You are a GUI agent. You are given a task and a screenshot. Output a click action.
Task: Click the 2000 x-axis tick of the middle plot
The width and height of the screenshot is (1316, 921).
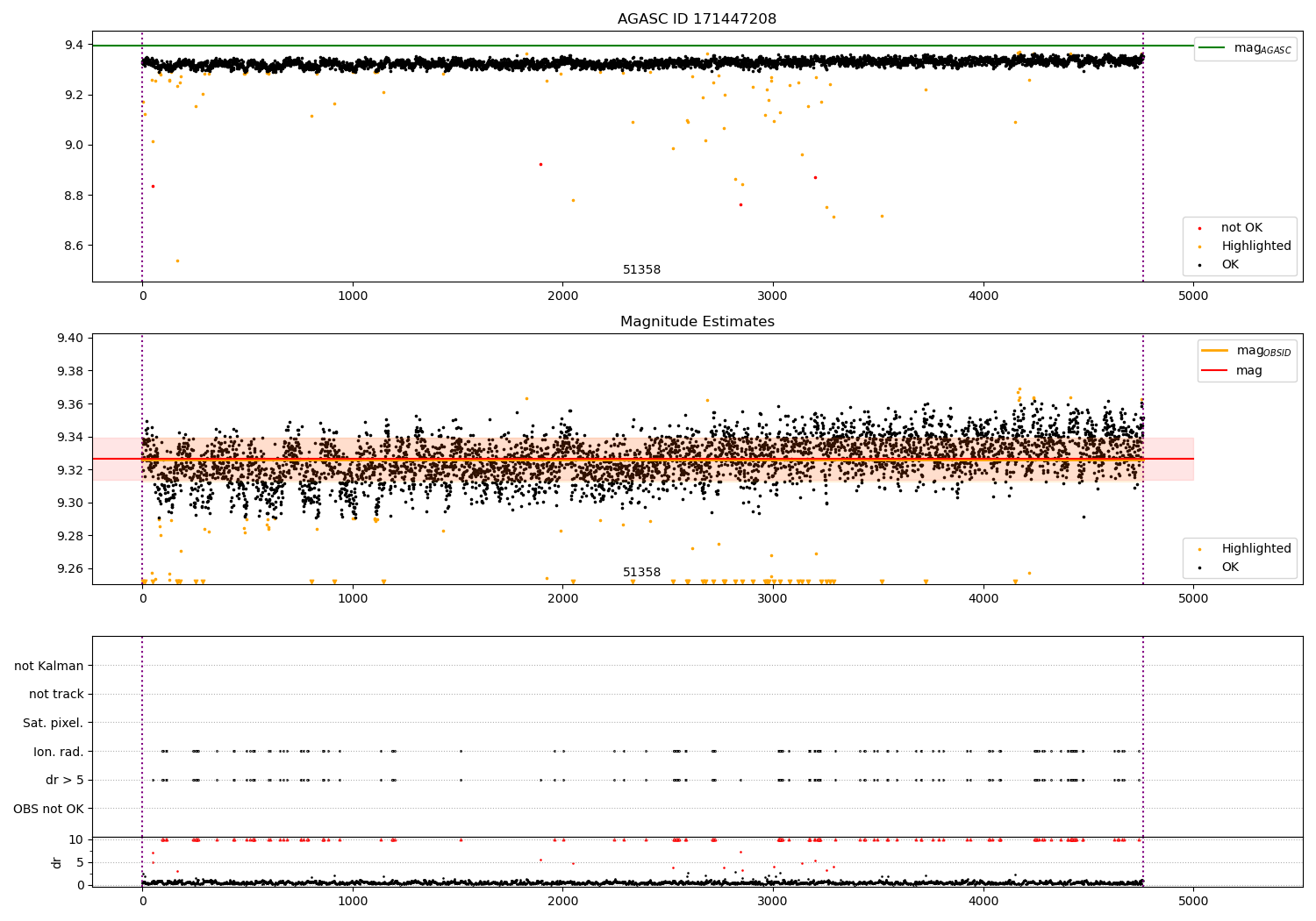[x=562, y=599]
